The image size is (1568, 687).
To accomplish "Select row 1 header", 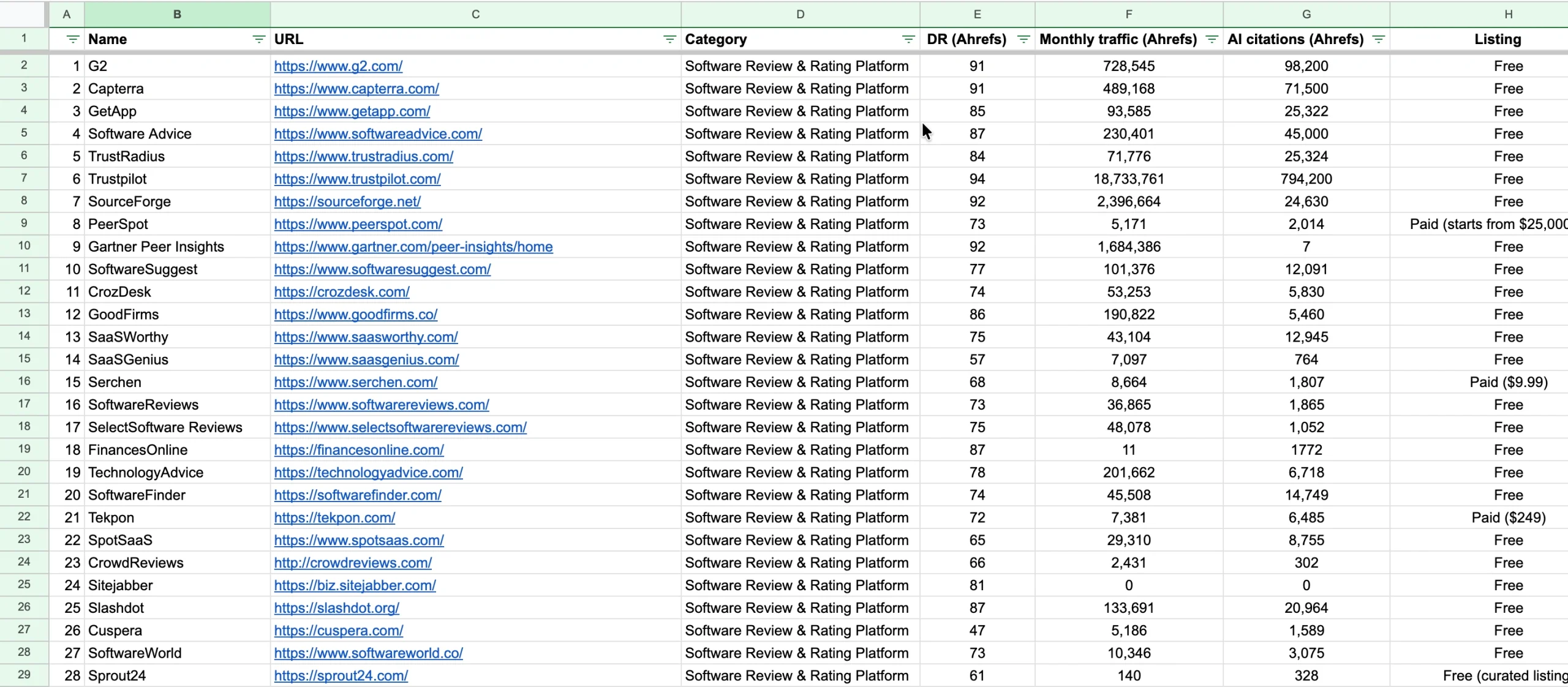I will (x=24, y=39).
